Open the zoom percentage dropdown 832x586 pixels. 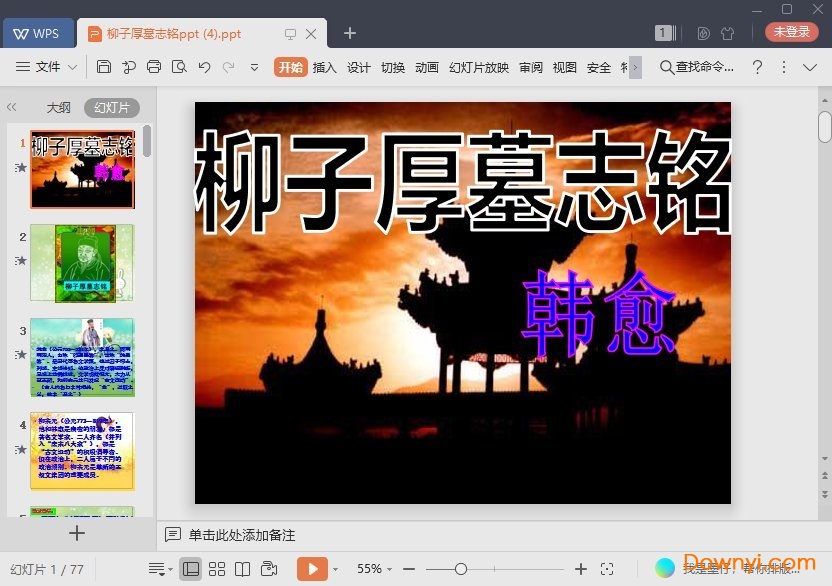[x=375, y=567]
